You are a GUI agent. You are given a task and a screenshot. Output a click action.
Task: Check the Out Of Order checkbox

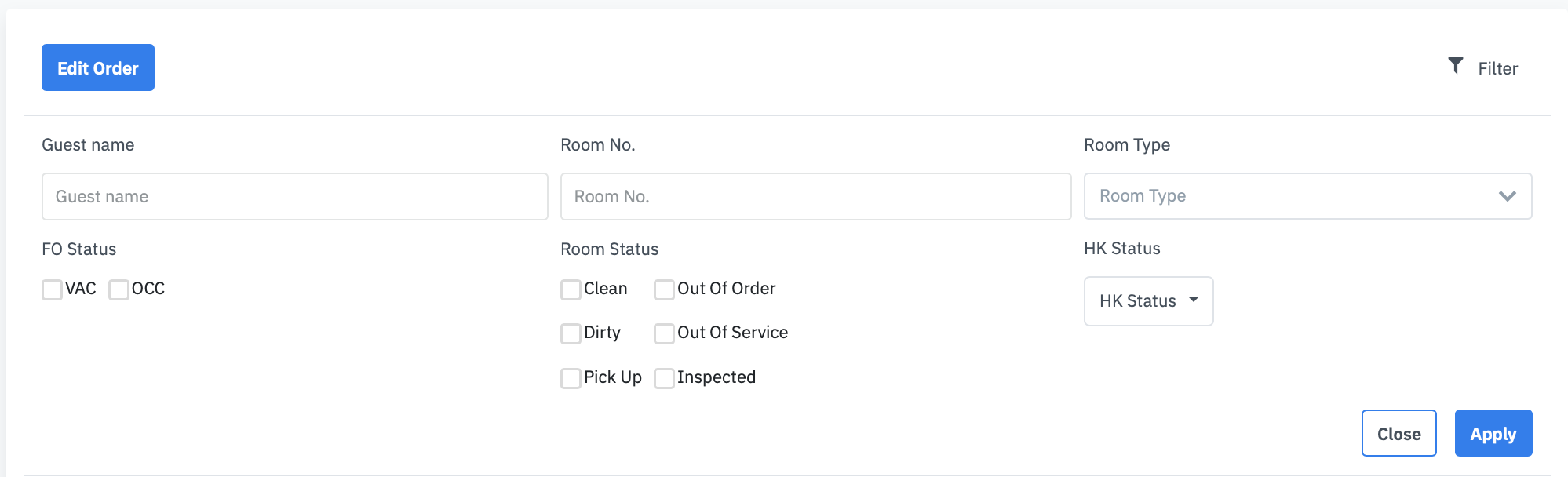[x=664, y=289]
